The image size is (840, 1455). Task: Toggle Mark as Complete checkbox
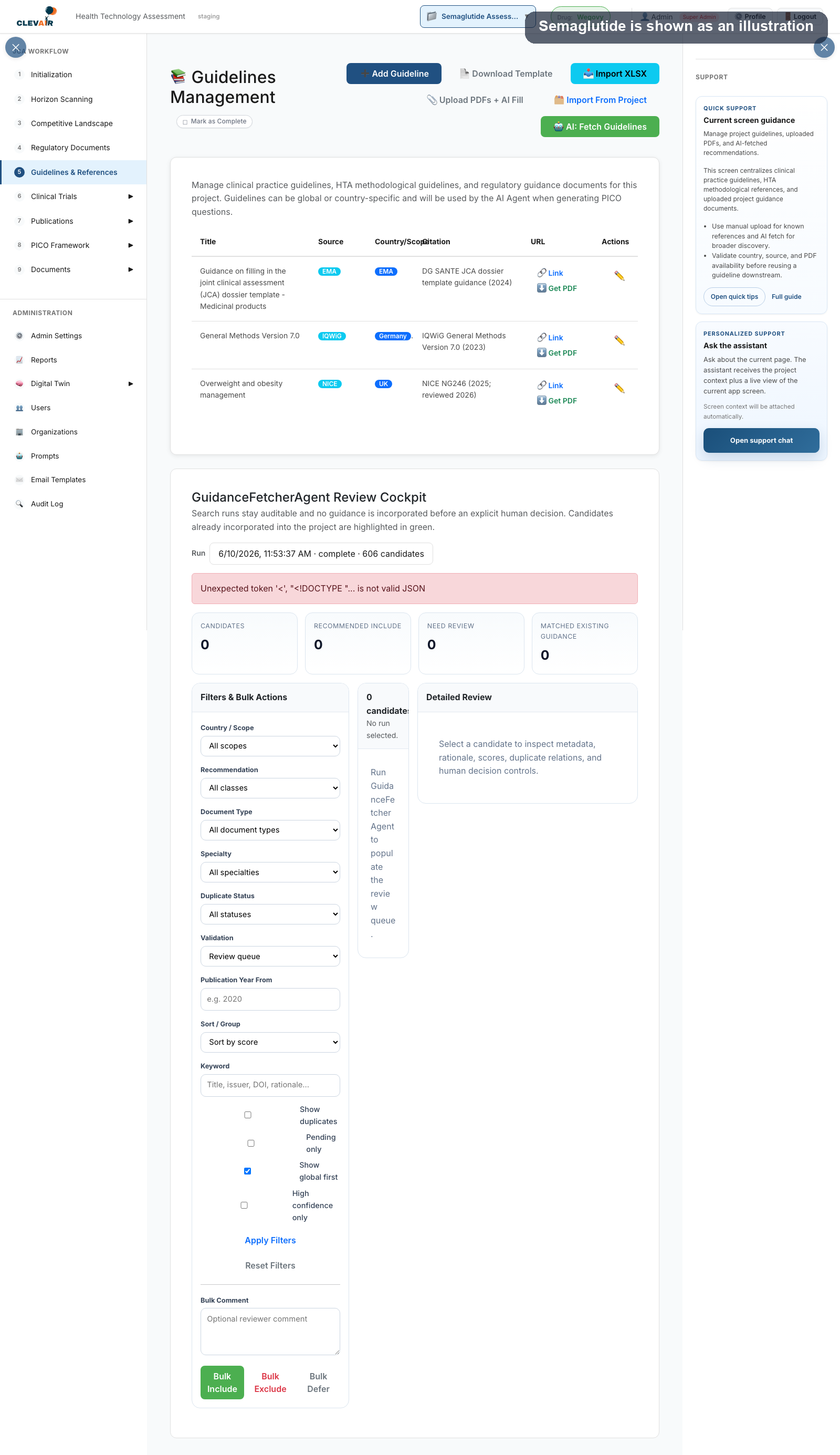coord(185,122)
